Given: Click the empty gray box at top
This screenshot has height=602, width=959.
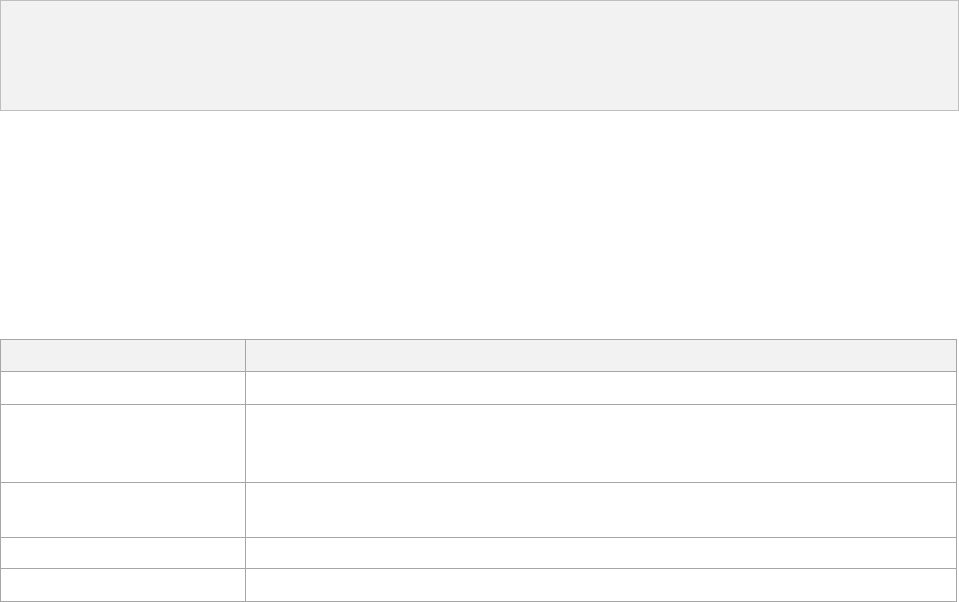Looking at the screenshot, I should [x=479, y=55].
